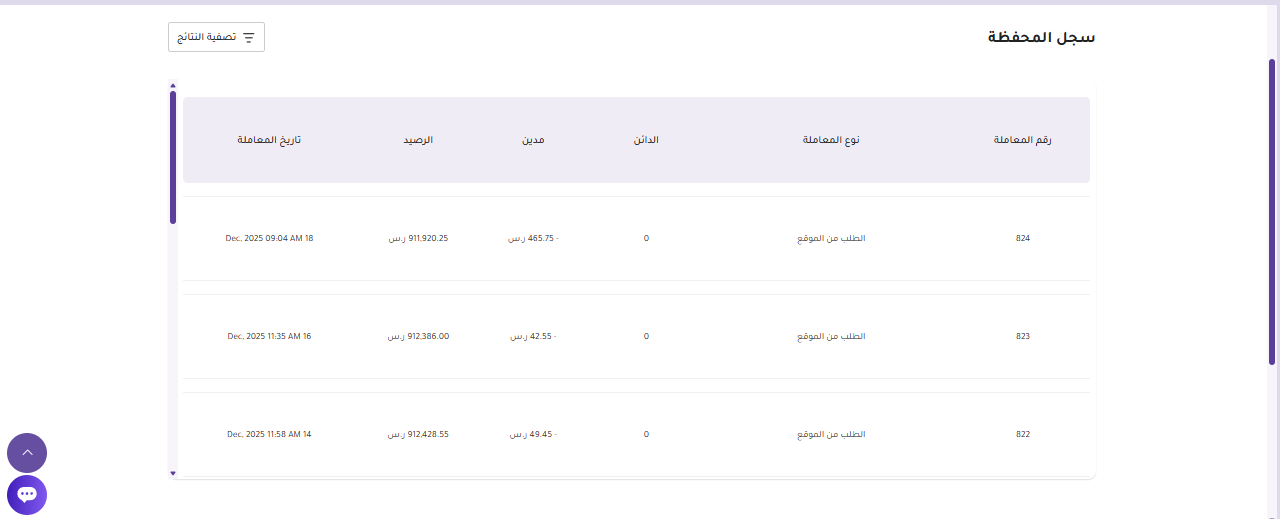Viewport: 1280px width, 519px height.
Task: Select transaction number 823
Action: coord(1022,336)
